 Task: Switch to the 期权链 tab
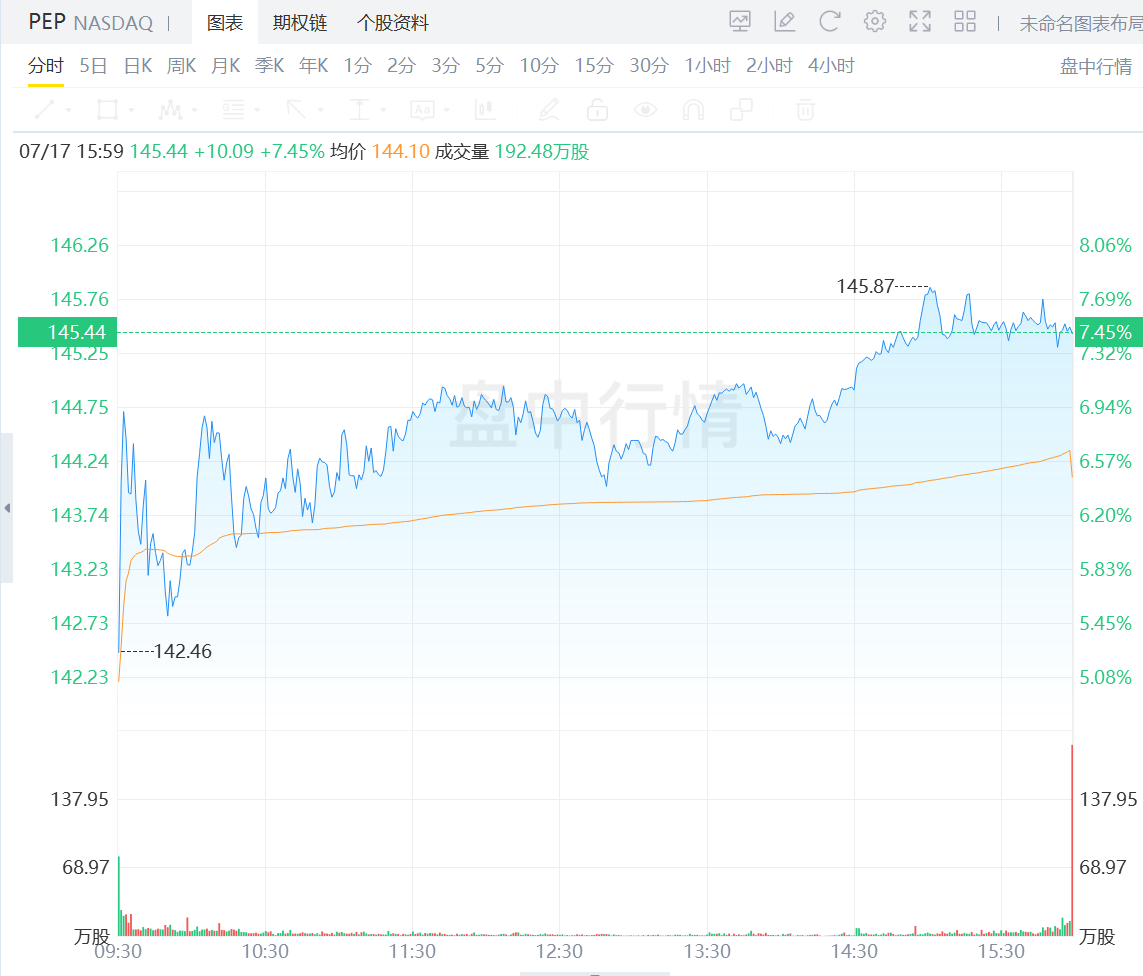click(300, 23)
